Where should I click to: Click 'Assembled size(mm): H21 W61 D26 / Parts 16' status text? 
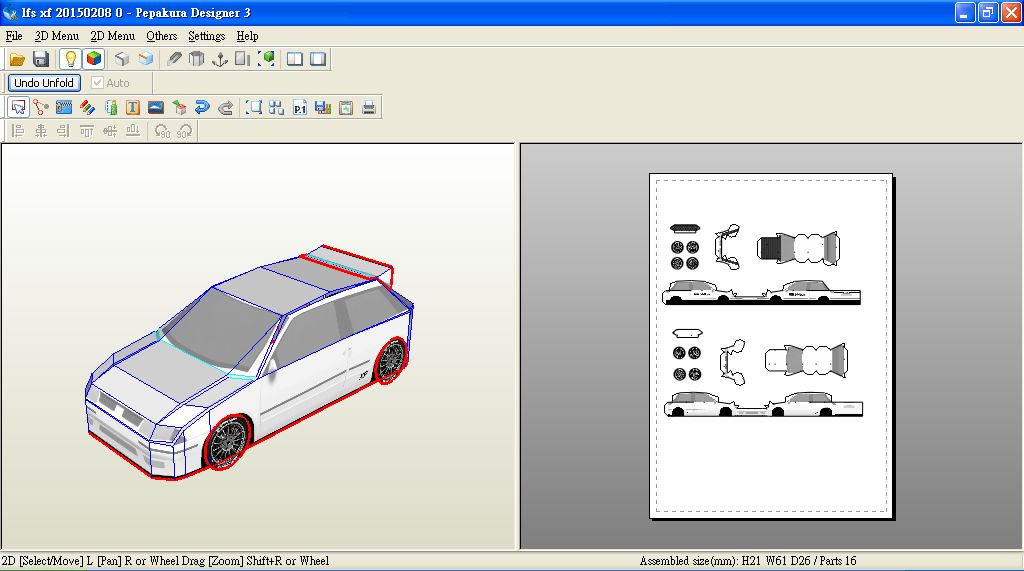point(748,561)
